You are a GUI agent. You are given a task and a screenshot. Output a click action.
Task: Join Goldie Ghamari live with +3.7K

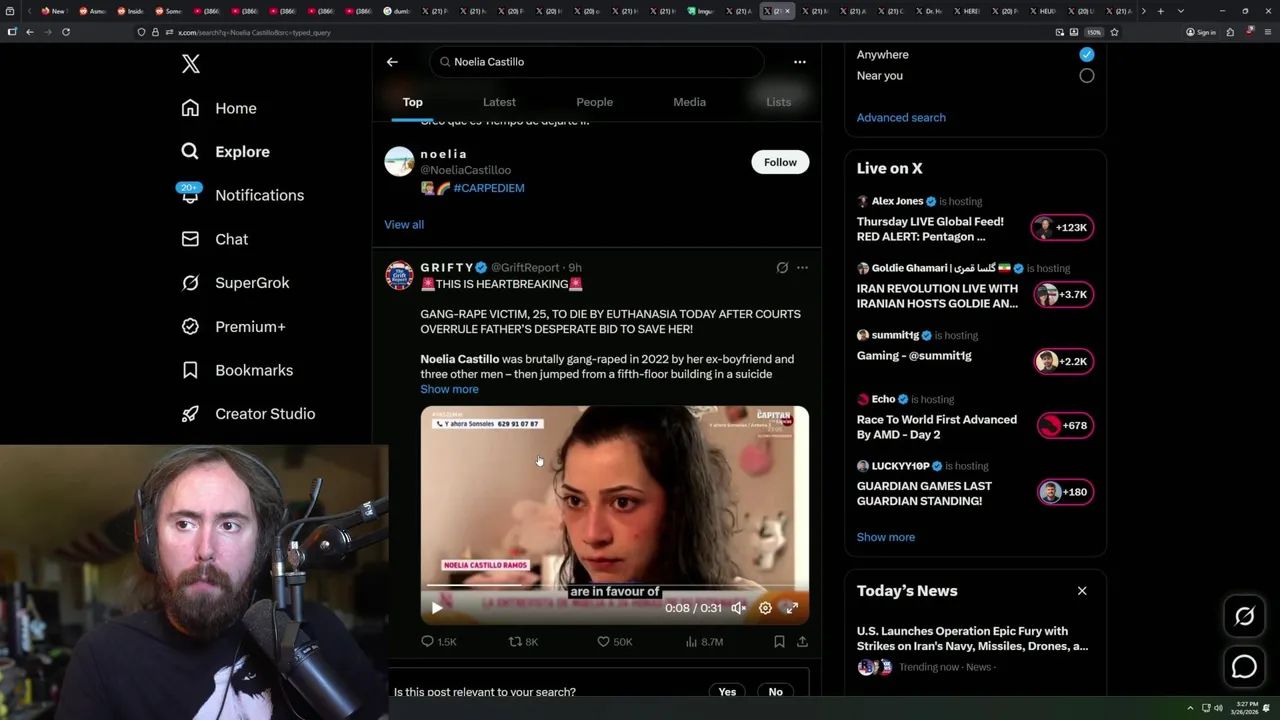[1064, 295]
